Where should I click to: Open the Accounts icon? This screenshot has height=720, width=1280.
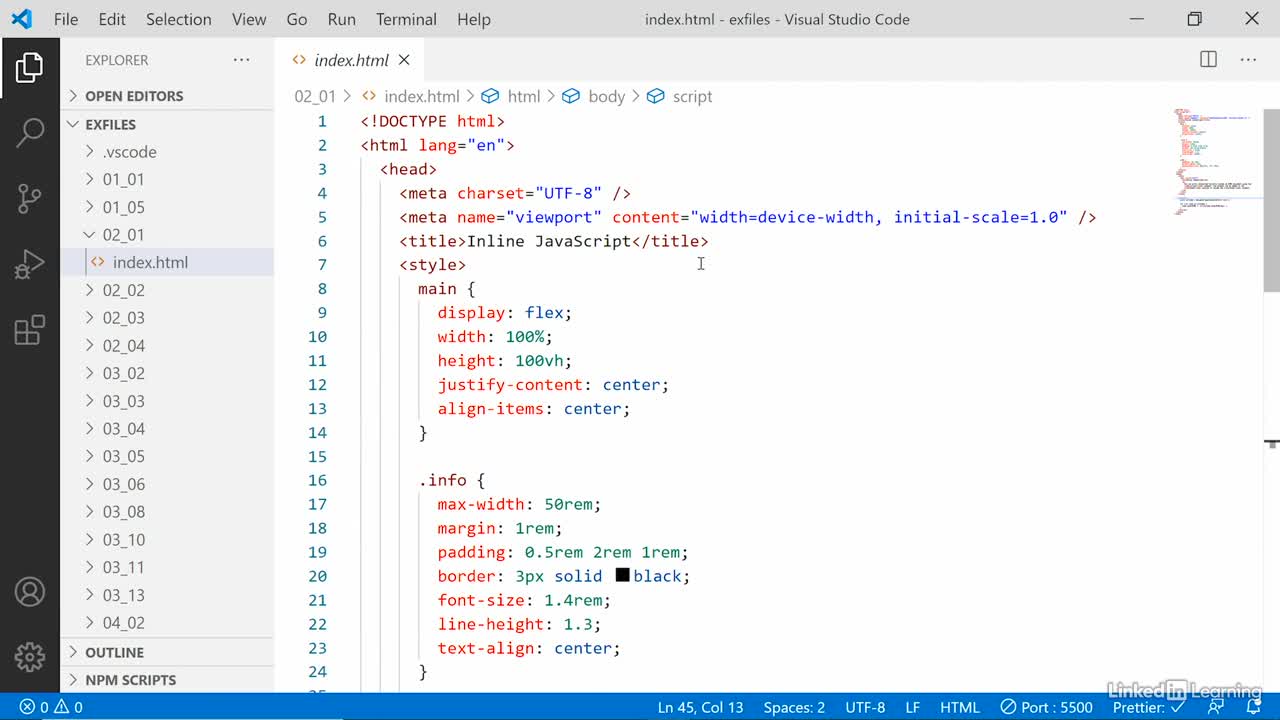coord(30,592)
